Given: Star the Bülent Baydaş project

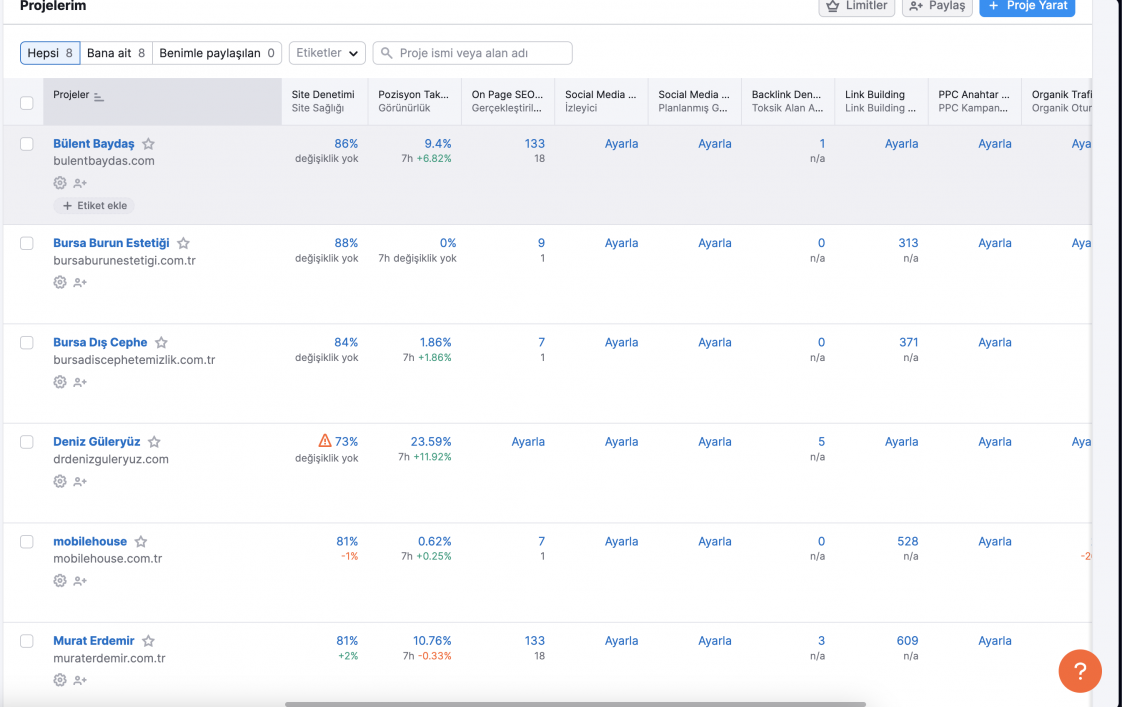Looking at the screenshot, I should point(149,144).
